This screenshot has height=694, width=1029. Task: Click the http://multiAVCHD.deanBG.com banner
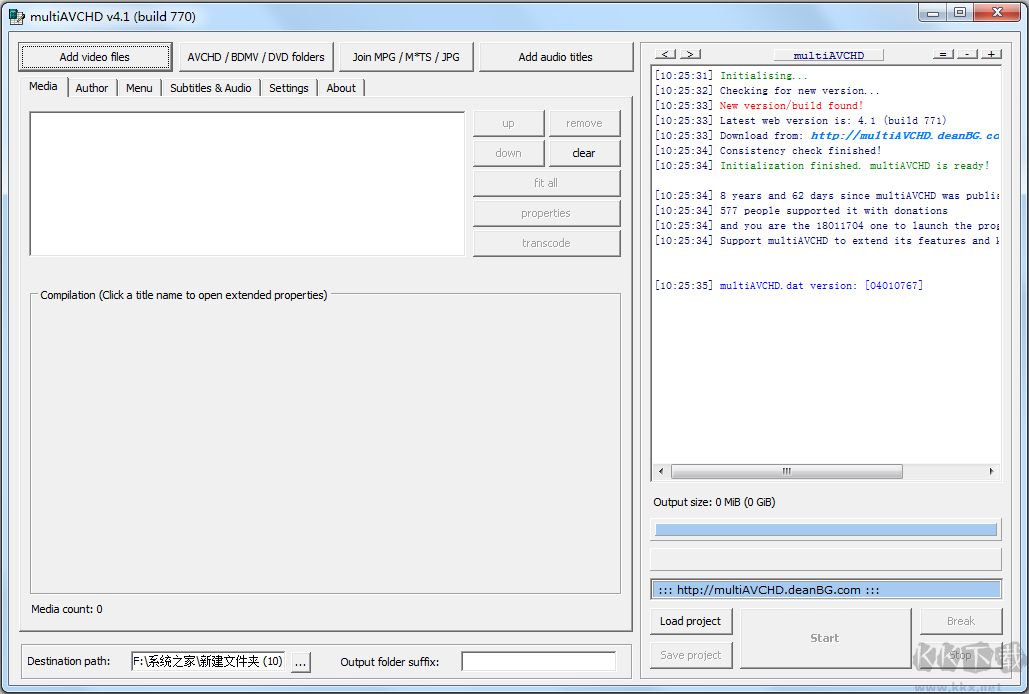tap(826, 590)
